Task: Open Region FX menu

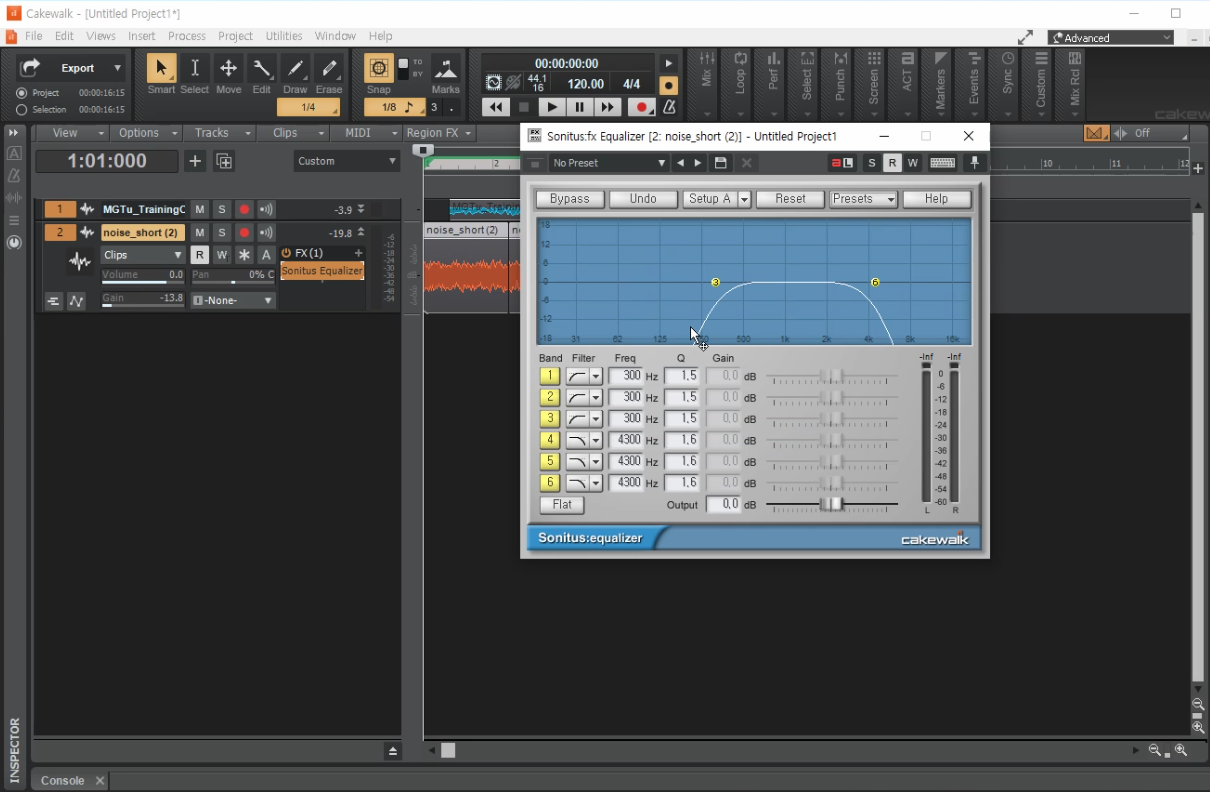Action: tap(440, 133)
